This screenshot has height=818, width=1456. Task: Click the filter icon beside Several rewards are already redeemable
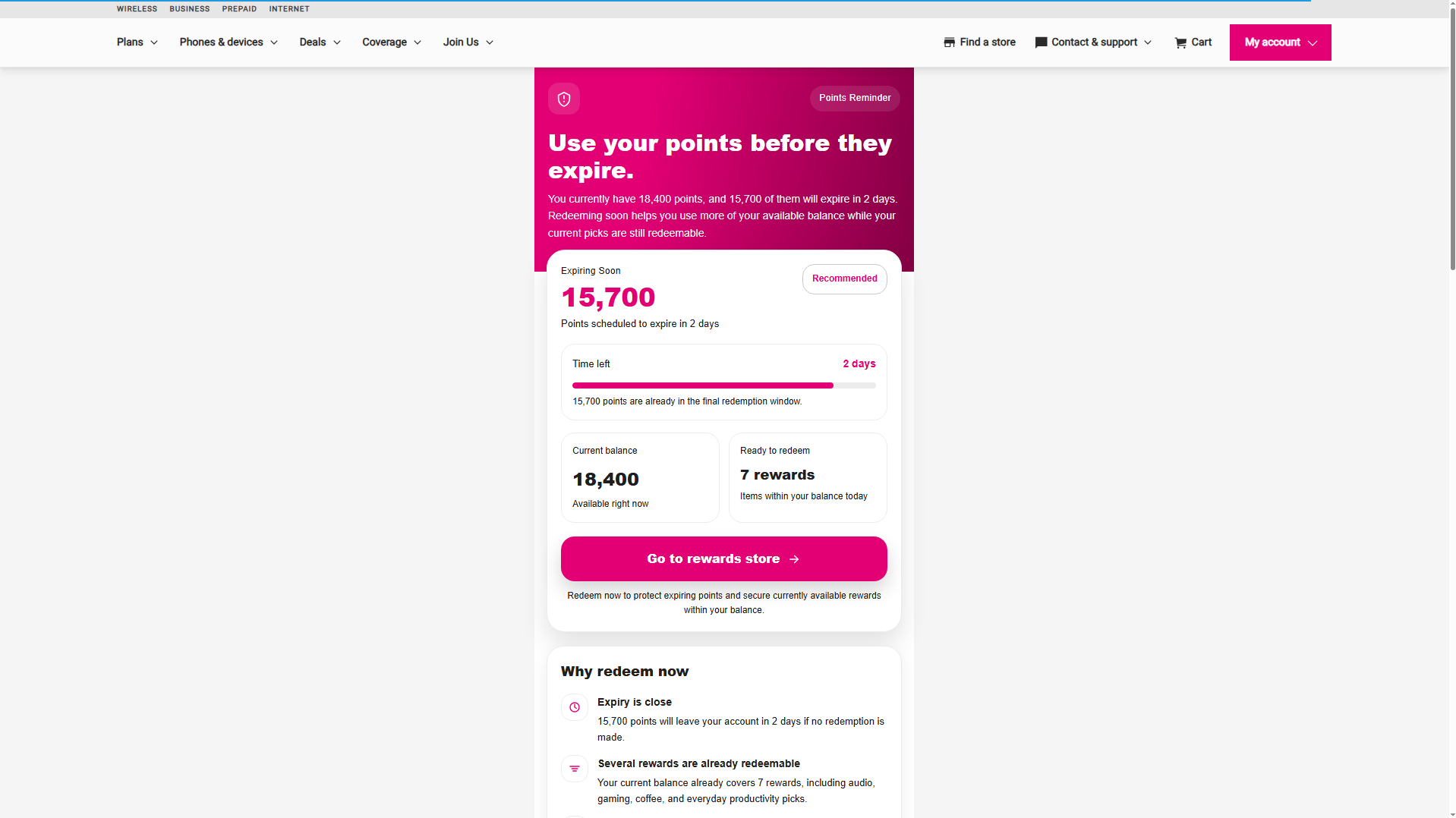(x=575, y=769)
